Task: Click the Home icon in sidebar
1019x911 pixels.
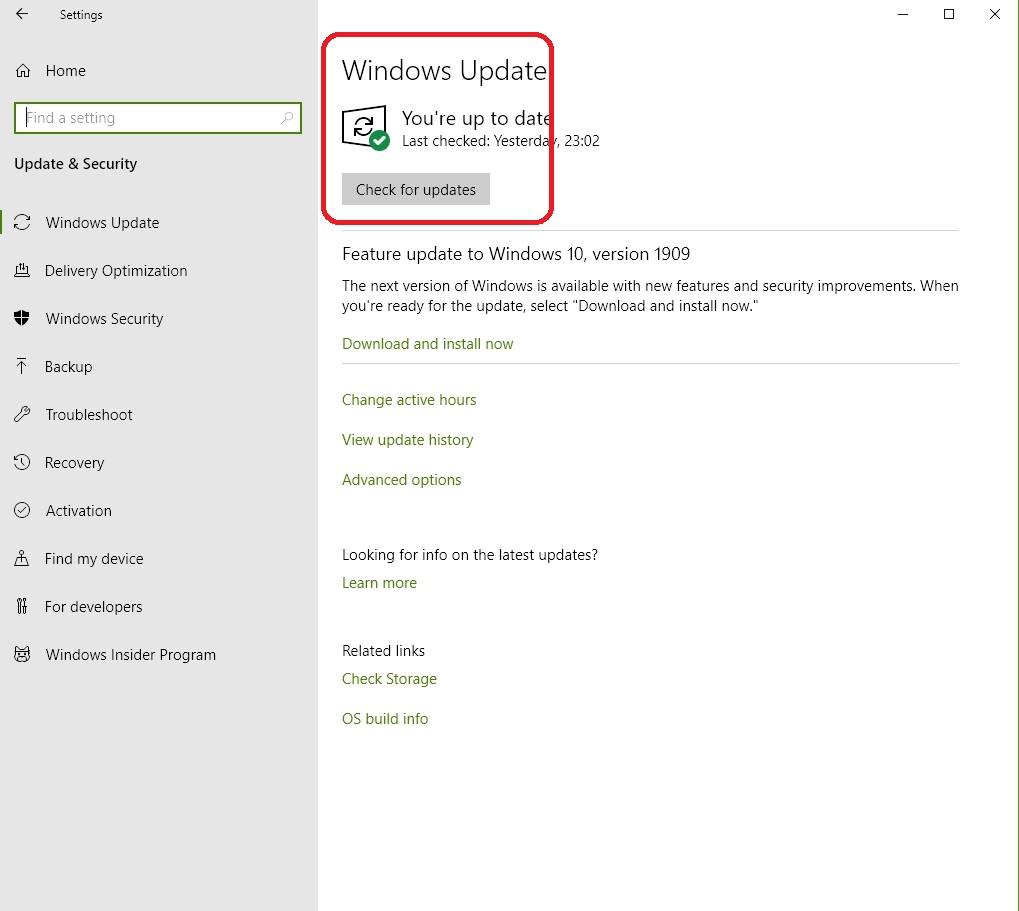Action: pyautogui.click(x=22, y=71)
